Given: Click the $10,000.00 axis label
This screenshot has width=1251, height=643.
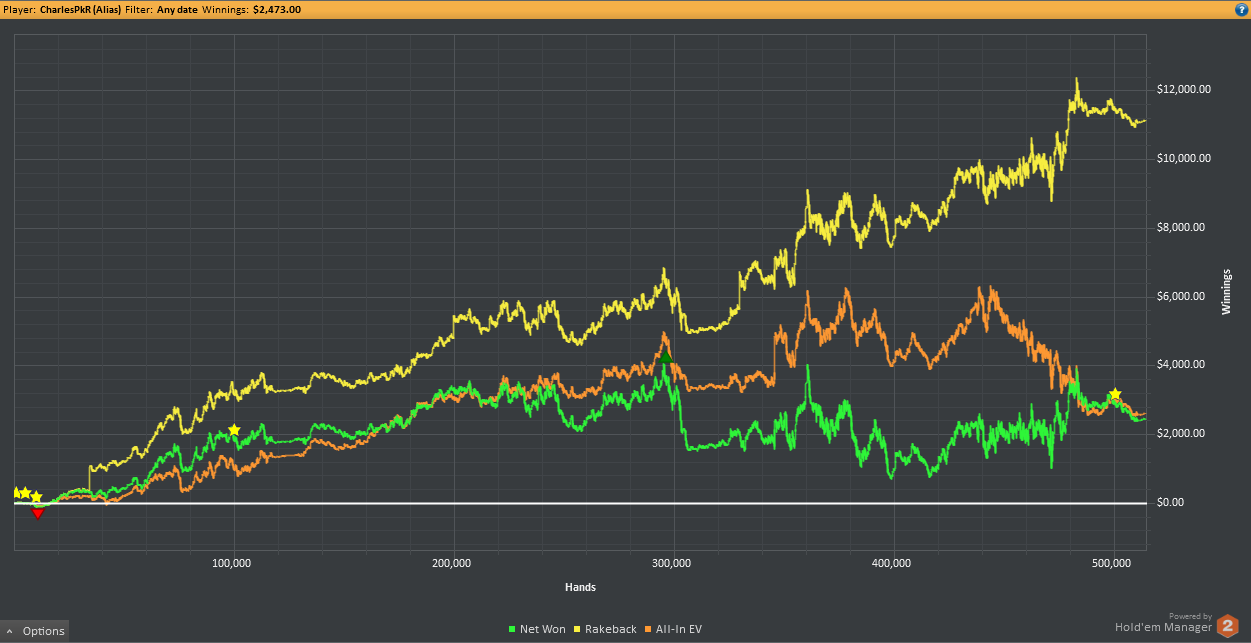Looking at the screenshot, I should (x=1184, y=158).
